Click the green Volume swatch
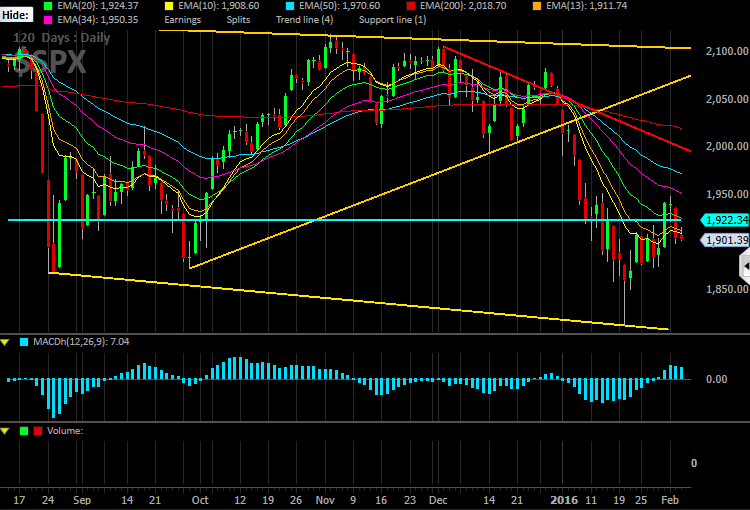The image size is (750, 510). click(24, 431)
